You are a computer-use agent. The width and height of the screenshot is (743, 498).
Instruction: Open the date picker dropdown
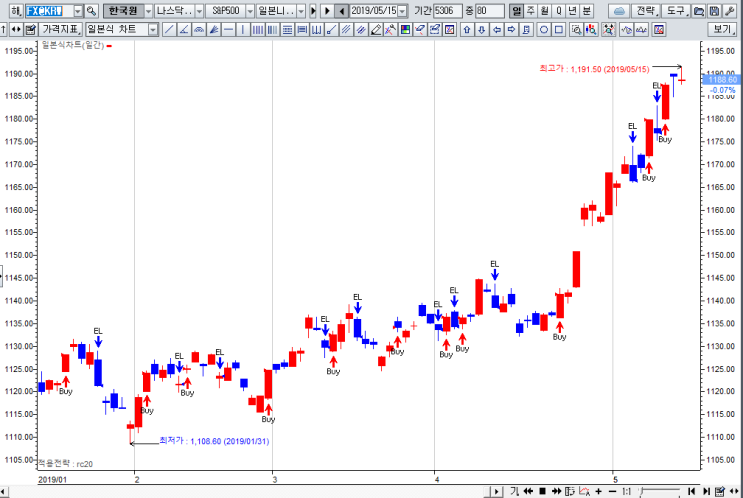[x=402, y=11]
